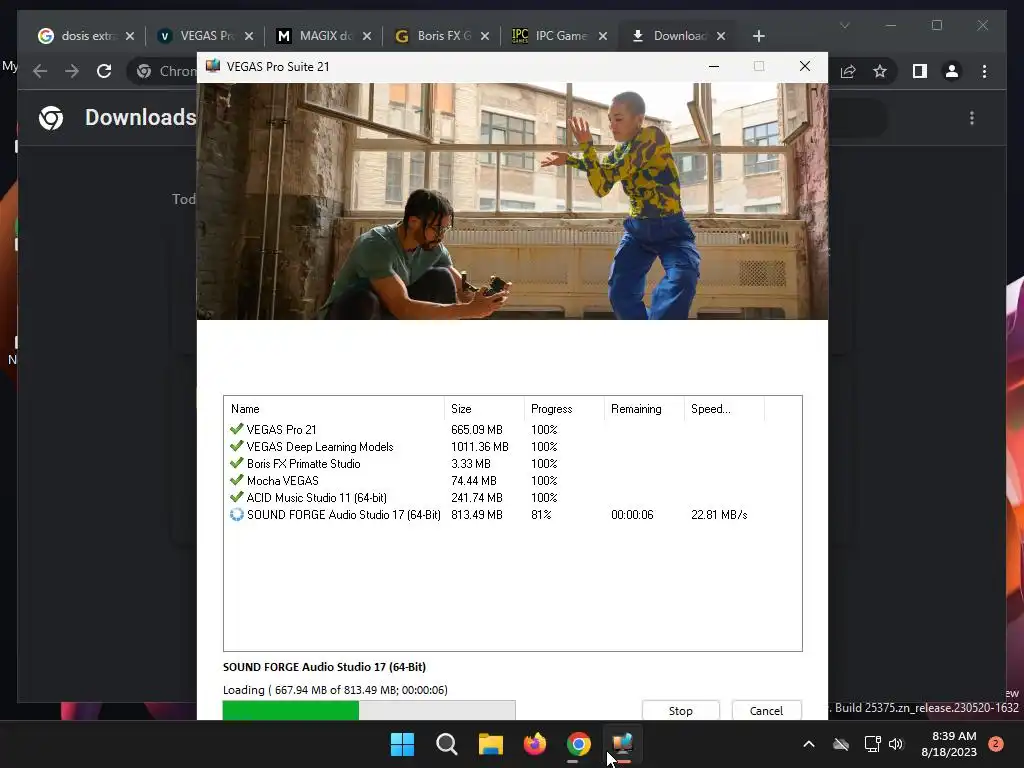The width and height of the screenshot is (1024, 768).
Task: Click the 1011.36 MB size cell
Action: pyautogui.click(x=479, y=447)
